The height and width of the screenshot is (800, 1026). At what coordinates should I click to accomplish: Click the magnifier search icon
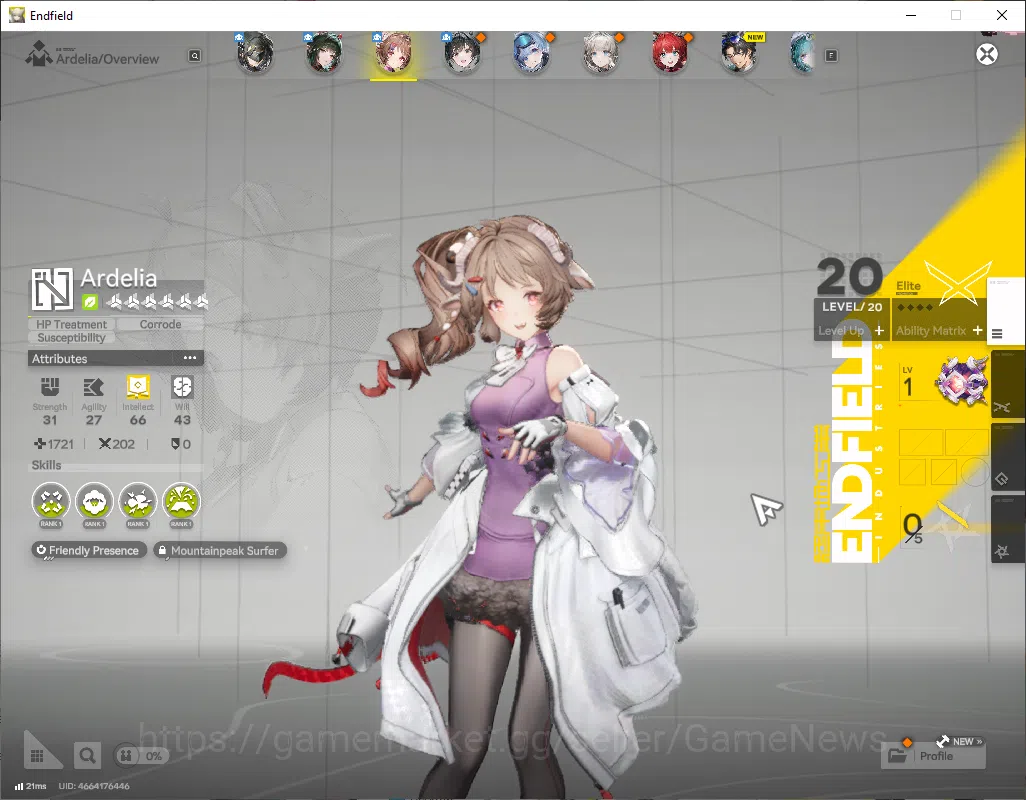(87, 756)
